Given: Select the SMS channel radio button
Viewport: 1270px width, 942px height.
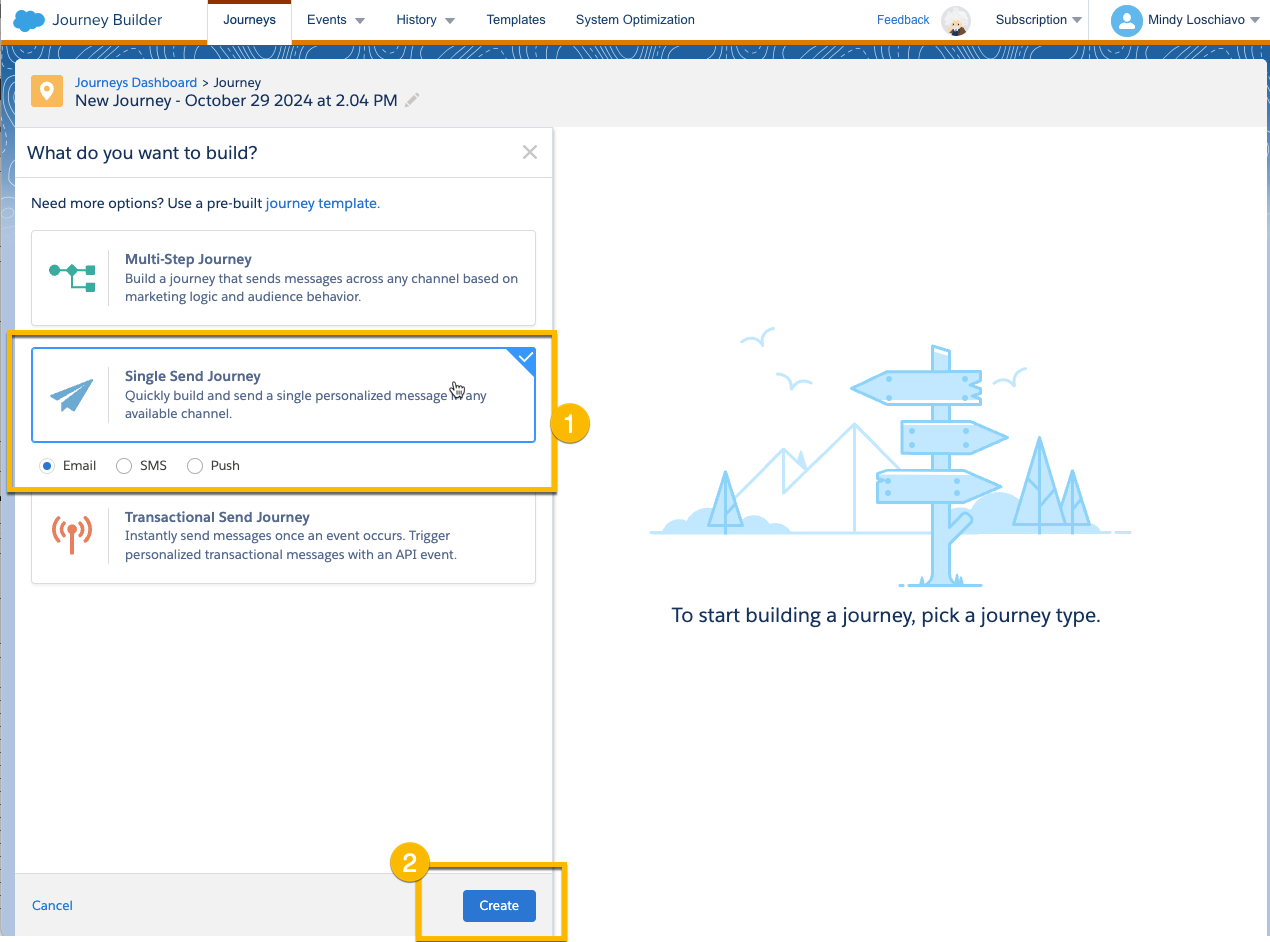Looking at the screenshot, I should point(123,465).
